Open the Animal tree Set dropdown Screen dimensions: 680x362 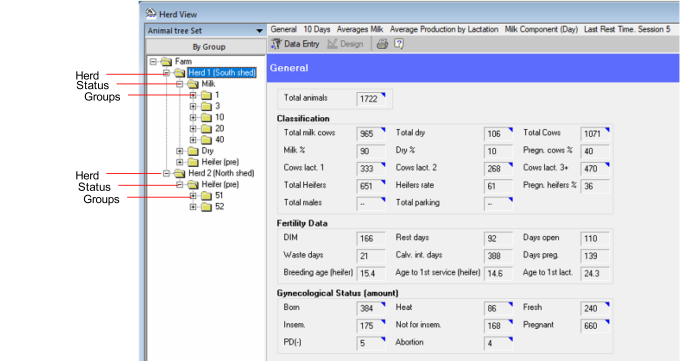[x=259, y=31]
